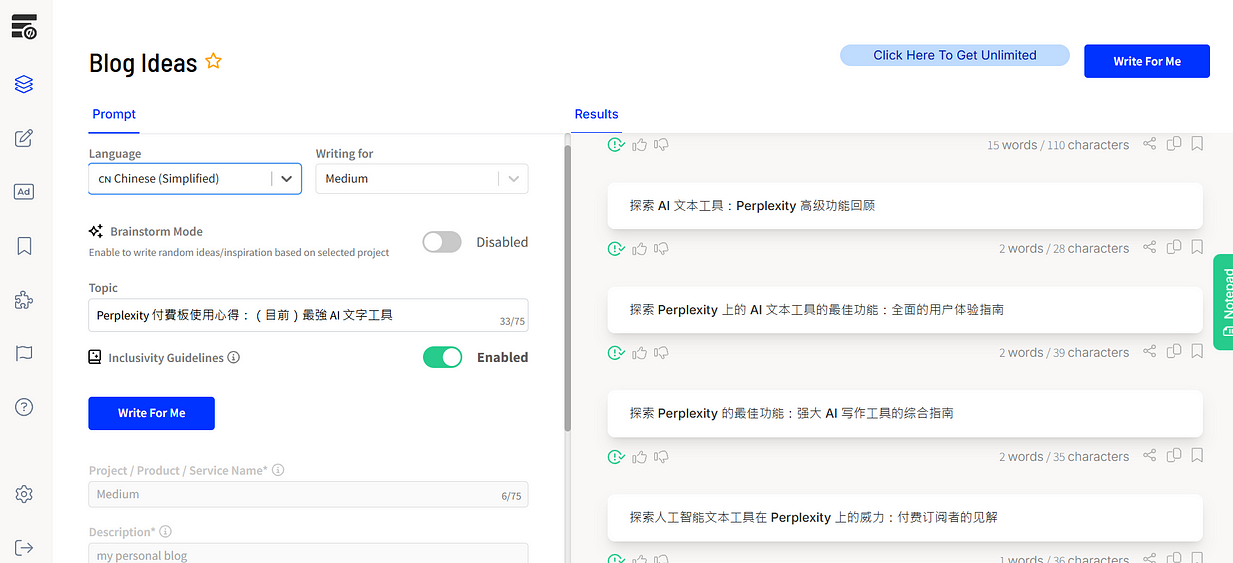Image resolution: width=1233 pixels, height=563 pixels.
Task: Open the stacked layers templates icon in sidebar
Action: [24, 85]
